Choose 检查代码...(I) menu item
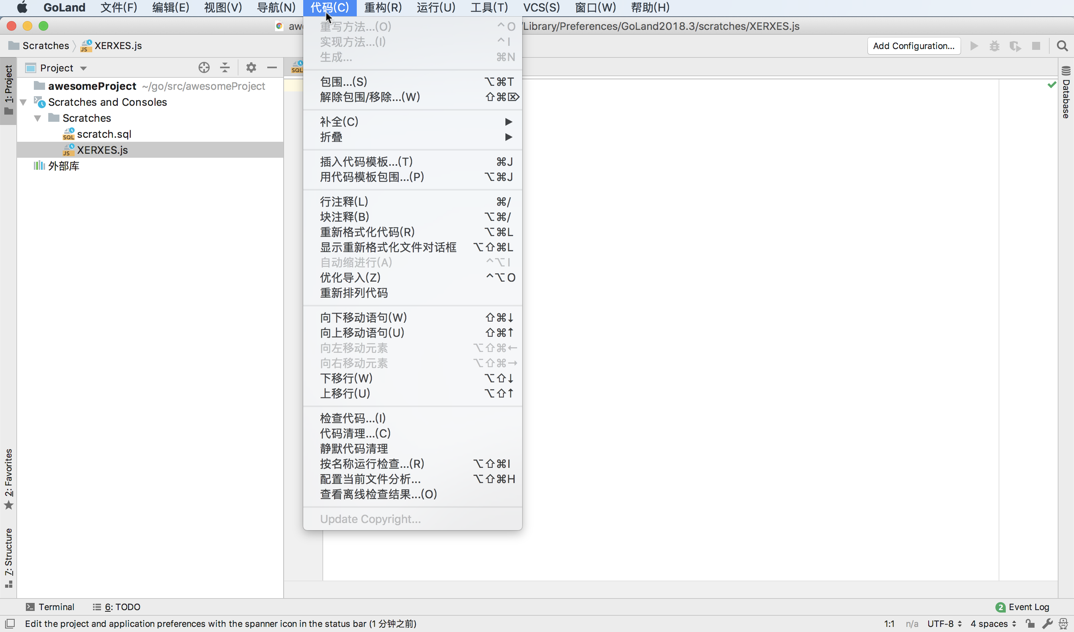 tap(412, 418)
